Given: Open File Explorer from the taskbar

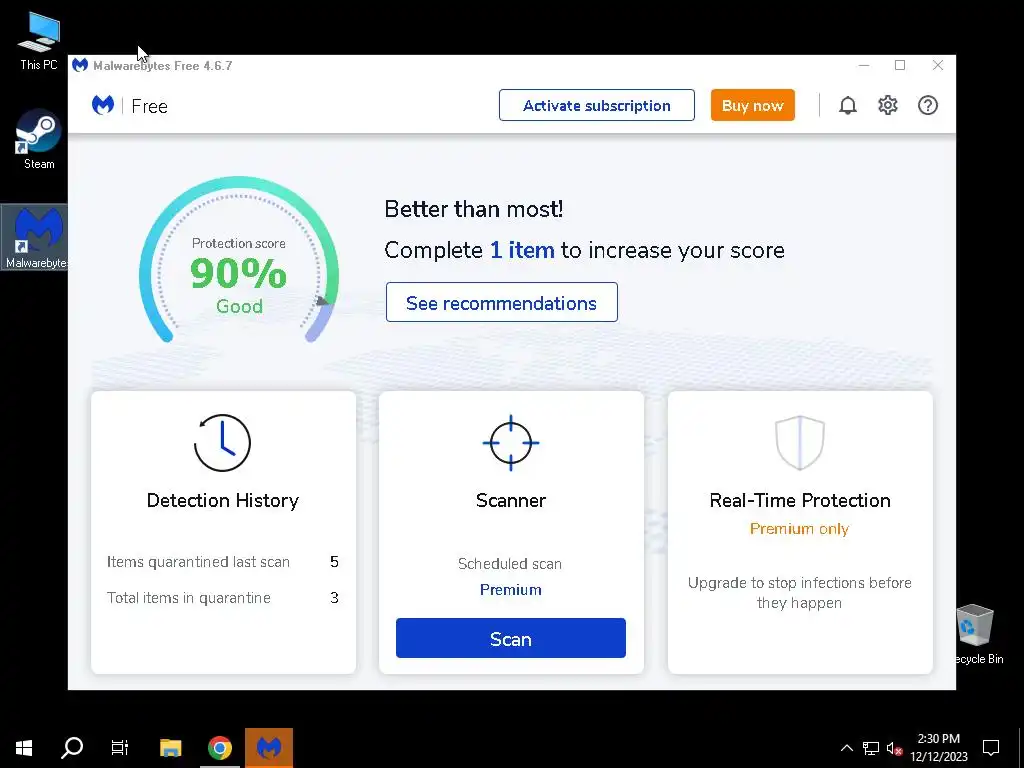Looking at the screenshot, I should pos(170,748).
